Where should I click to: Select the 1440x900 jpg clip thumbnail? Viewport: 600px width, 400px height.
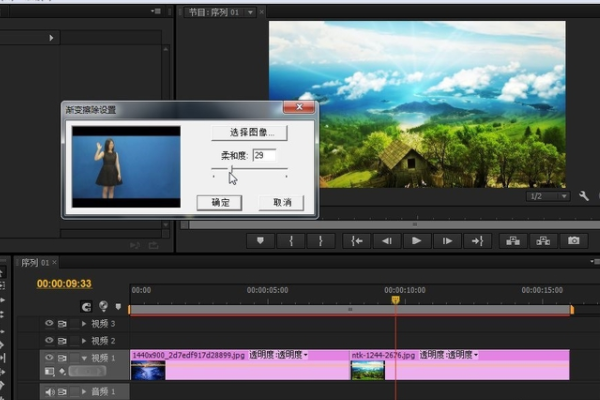148,371
